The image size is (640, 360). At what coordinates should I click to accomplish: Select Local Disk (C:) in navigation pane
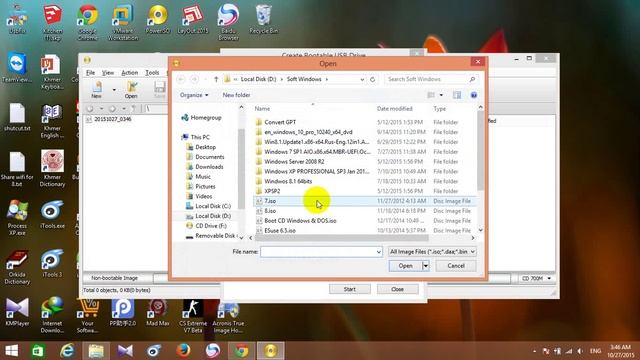pyautogui.click(x=209, y=206)
